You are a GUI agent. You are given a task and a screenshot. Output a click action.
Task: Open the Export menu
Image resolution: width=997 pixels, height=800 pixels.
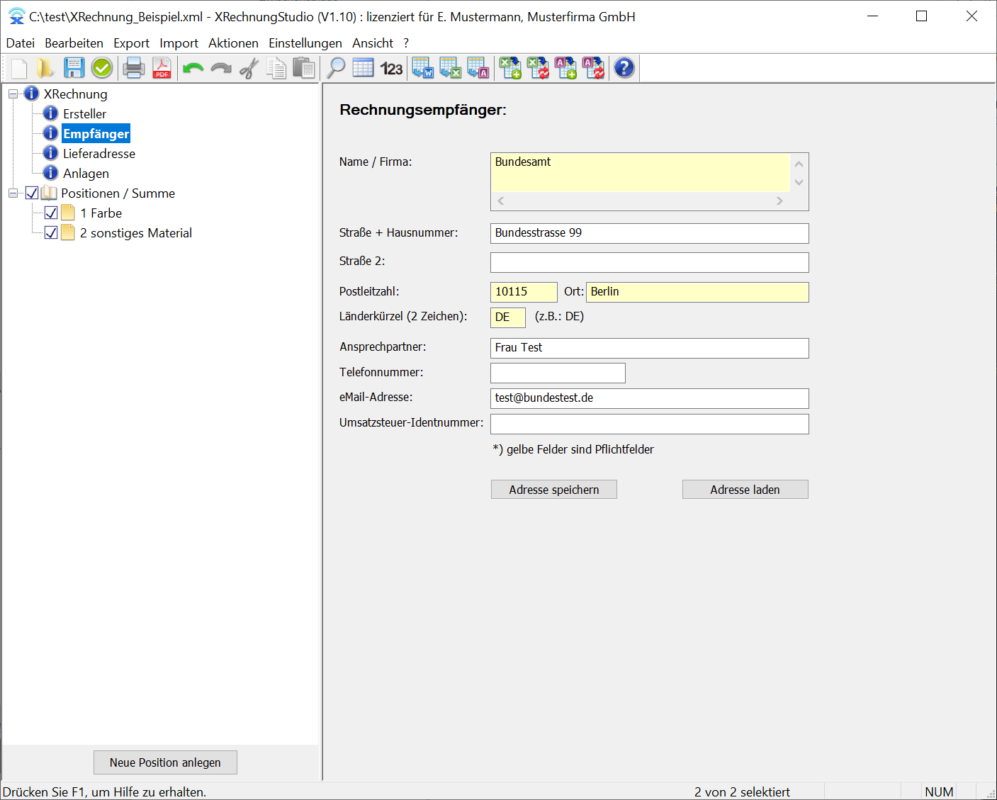132,43
